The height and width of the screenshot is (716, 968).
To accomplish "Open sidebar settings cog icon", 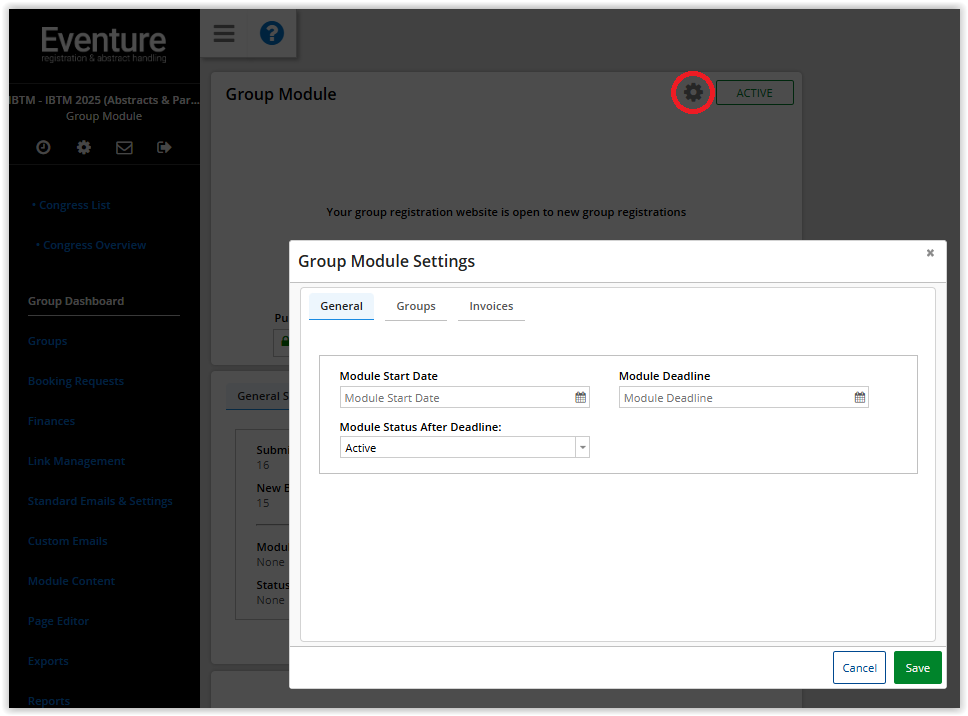I will (x=84, y=147).
